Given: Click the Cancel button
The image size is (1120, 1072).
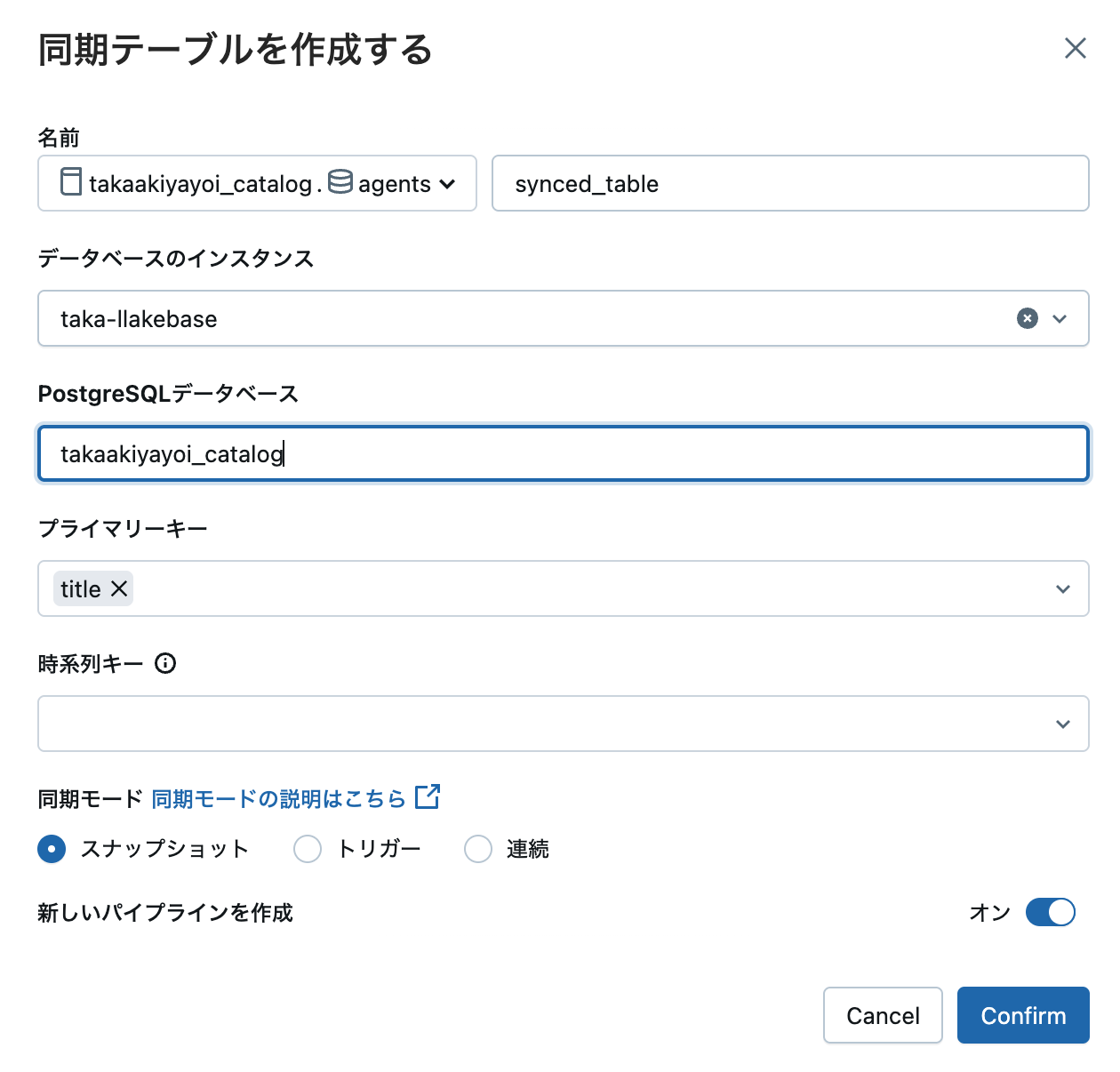Looking at the screenshot, I should coord(882,1015).
